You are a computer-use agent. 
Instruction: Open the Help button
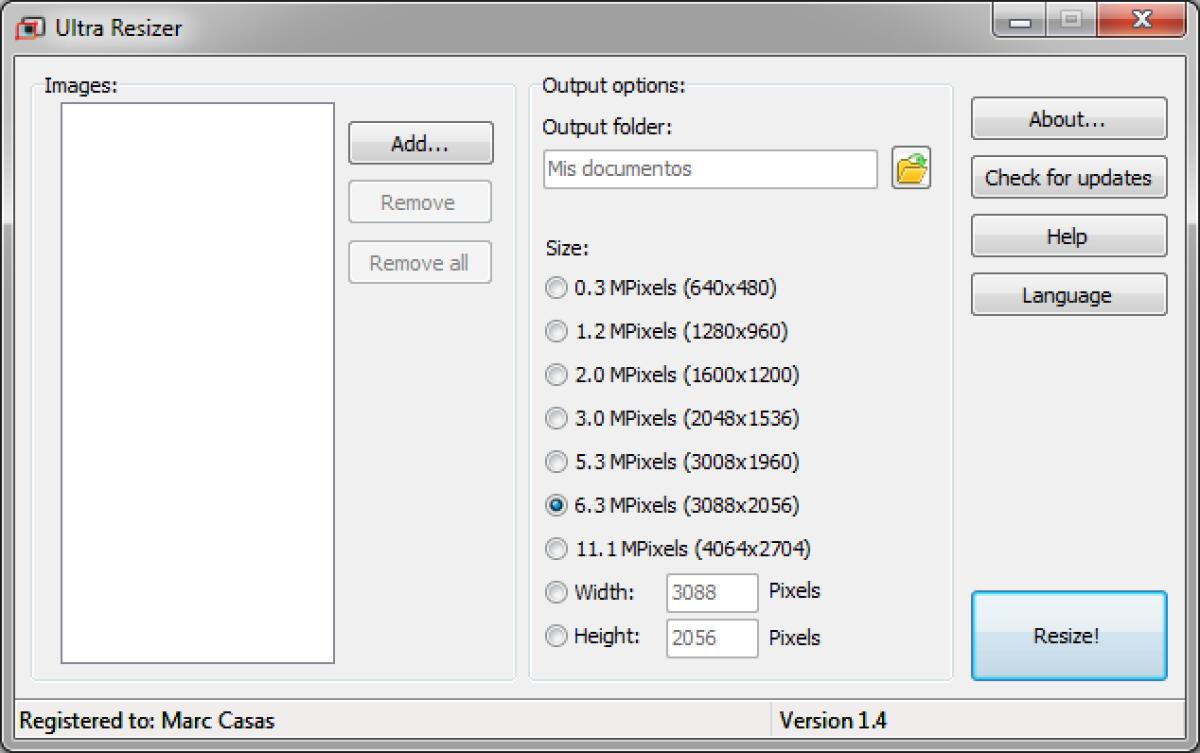point(1068,237)
